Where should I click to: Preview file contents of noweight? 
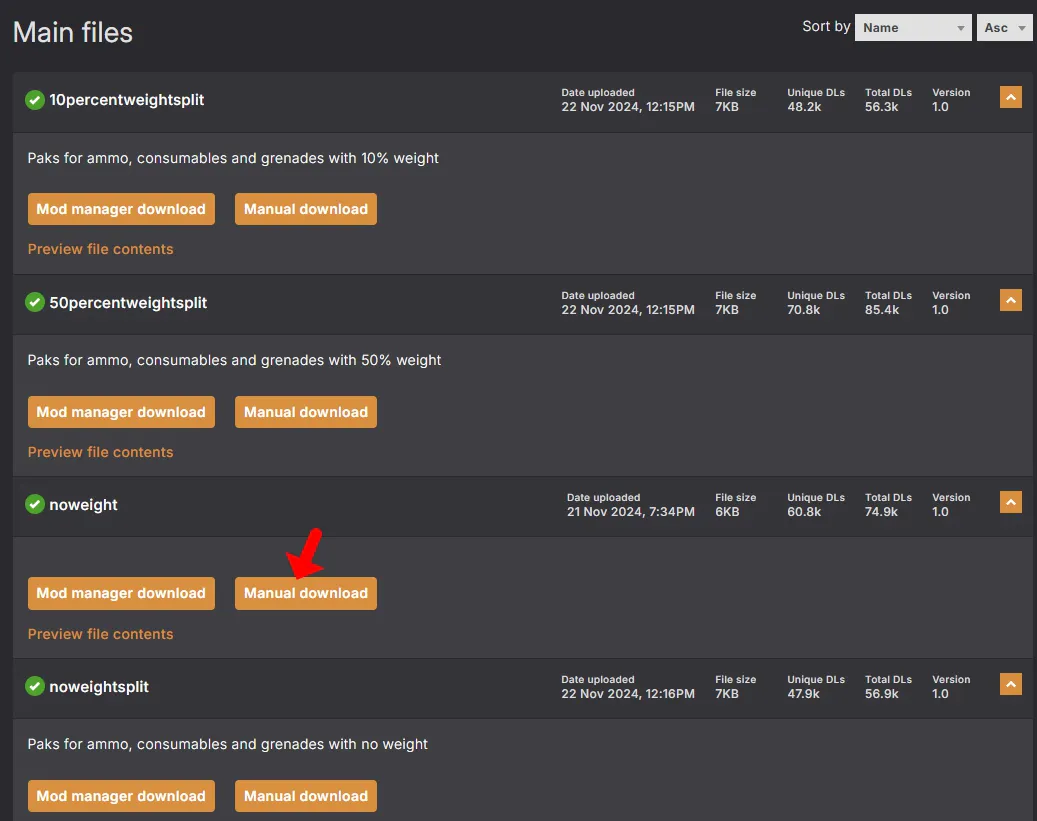(x=101, y=634)
